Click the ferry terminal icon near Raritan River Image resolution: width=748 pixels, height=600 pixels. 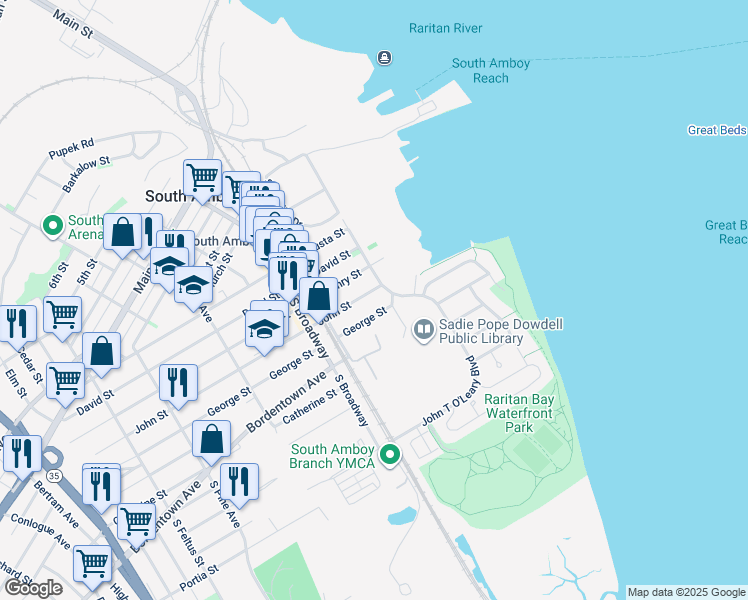(x=385, y=57)
